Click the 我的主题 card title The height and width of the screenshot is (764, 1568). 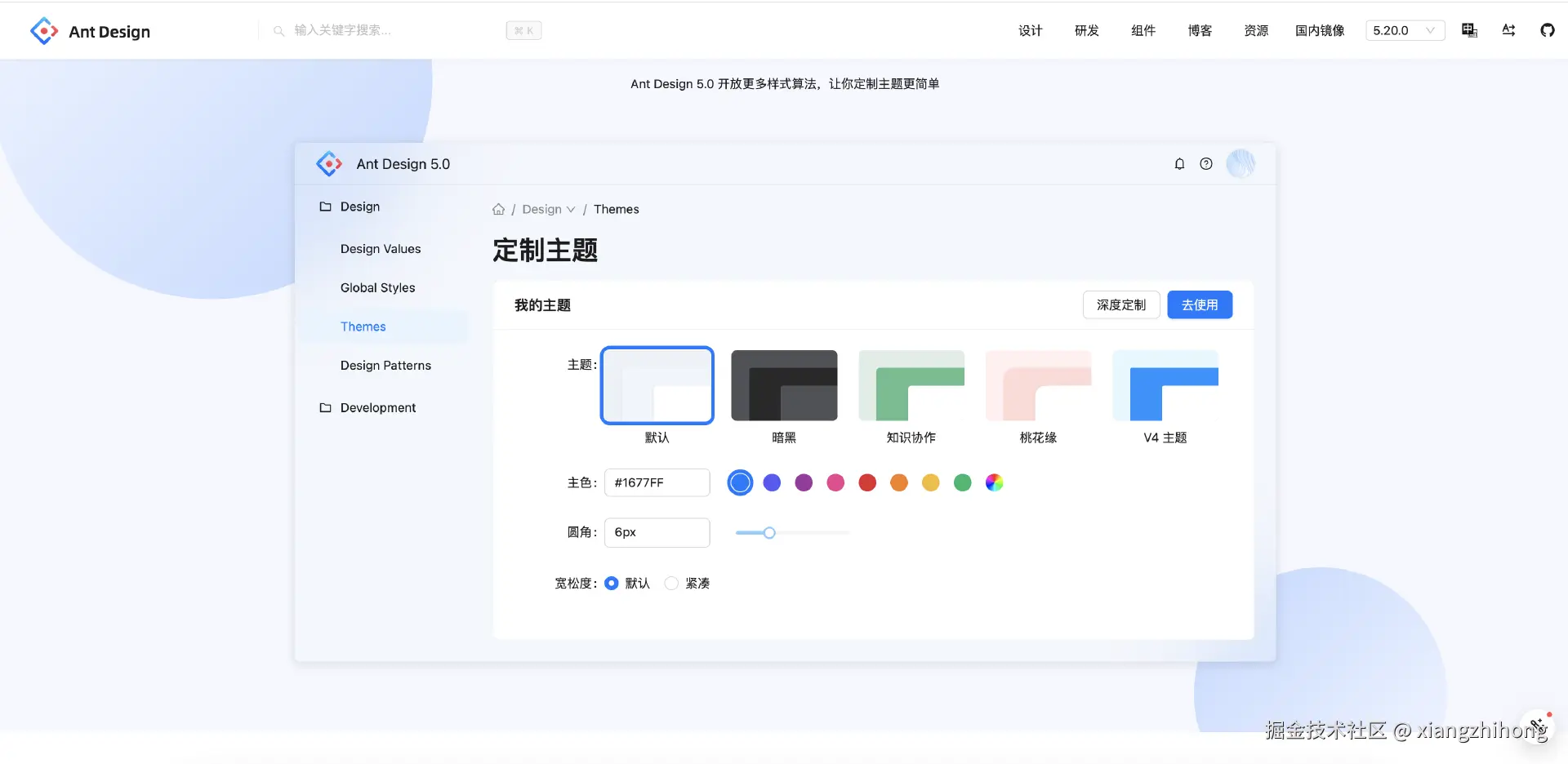pos(542,305)
